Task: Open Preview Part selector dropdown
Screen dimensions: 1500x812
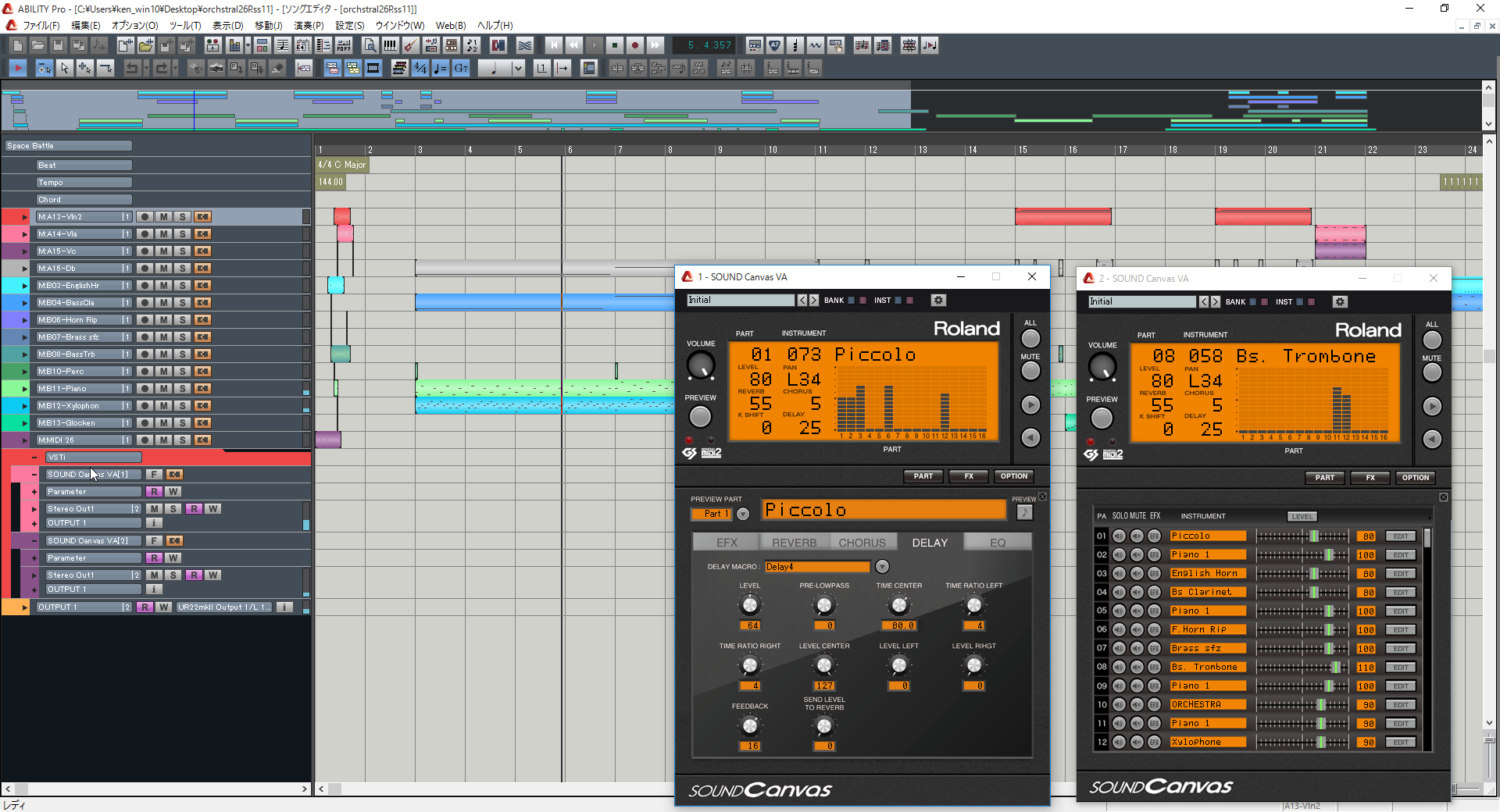Action: click(743, 514)
